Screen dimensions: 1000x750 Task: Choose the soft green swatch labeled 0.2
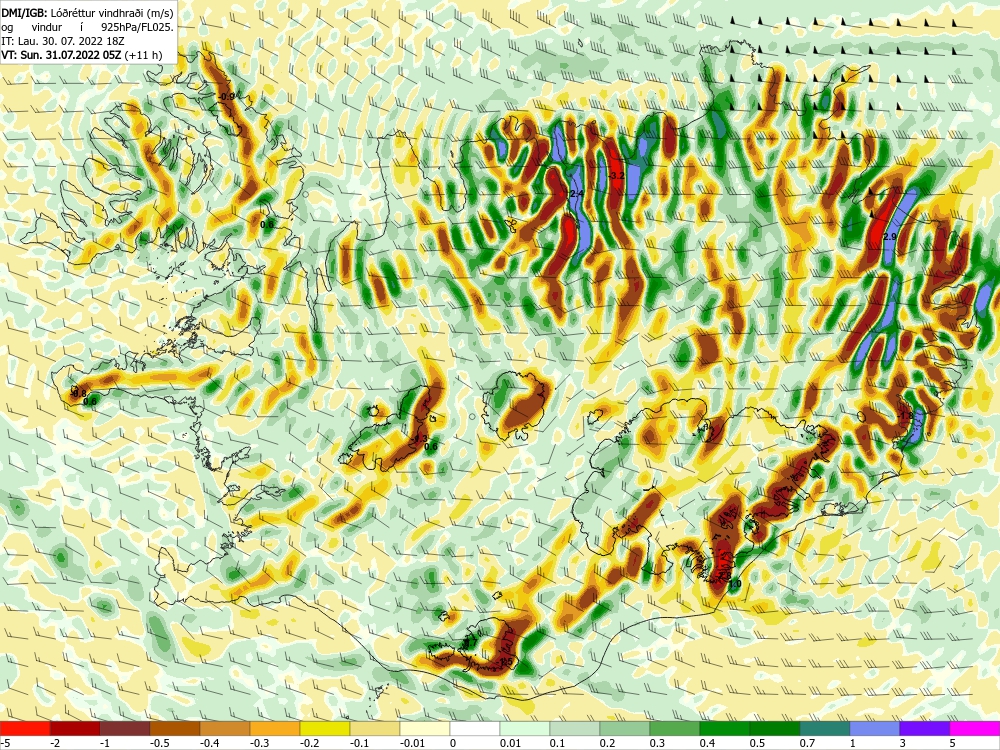click(625, 728)
